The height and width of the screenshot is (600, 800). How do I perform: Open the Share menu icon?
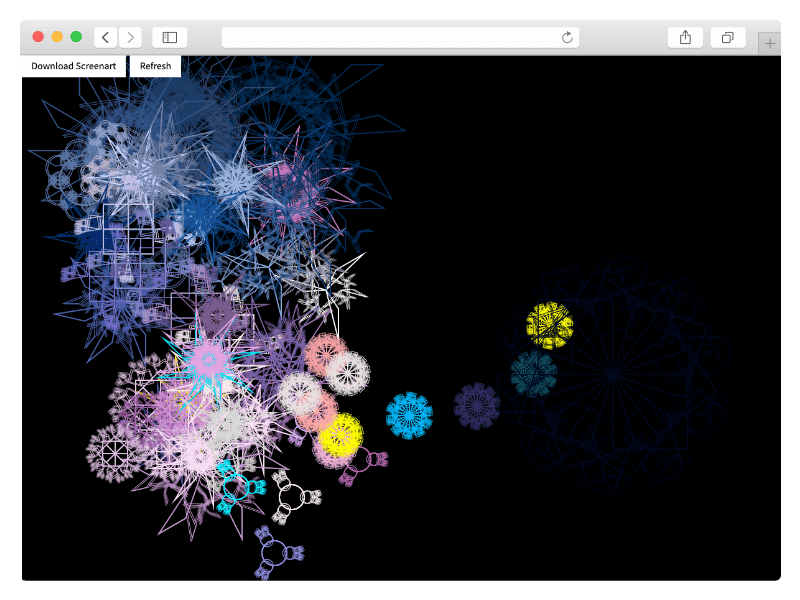point(685,37)
